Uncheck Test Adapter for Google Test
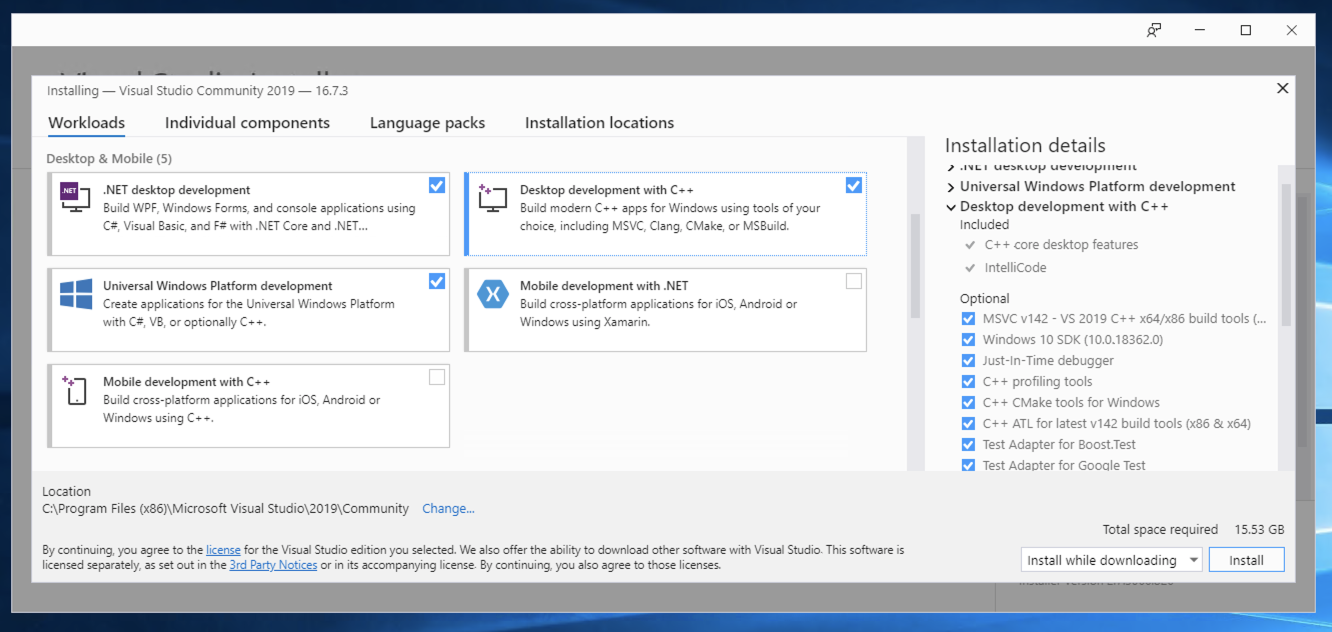Image resolution: width=1332 pixels, height=632 pixels. point(968,465)
